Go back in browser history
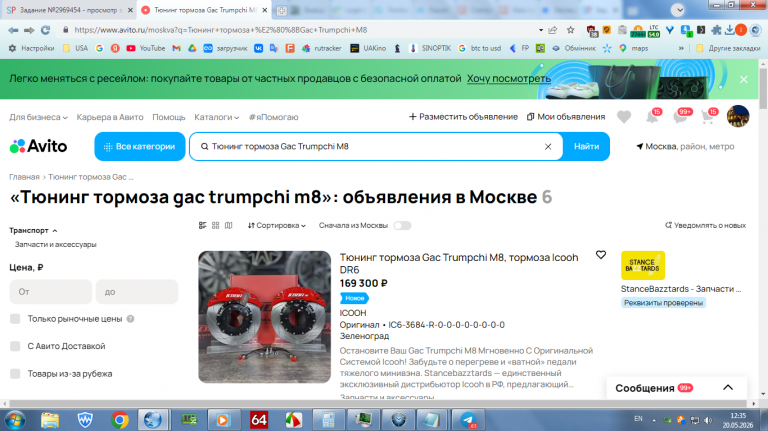768x431 pixels. coord(13,30)
